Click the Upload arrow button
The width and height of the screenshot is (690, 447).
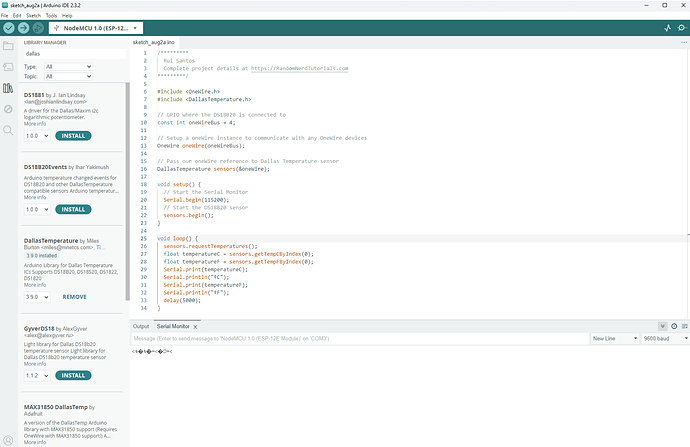click(23, 28)
